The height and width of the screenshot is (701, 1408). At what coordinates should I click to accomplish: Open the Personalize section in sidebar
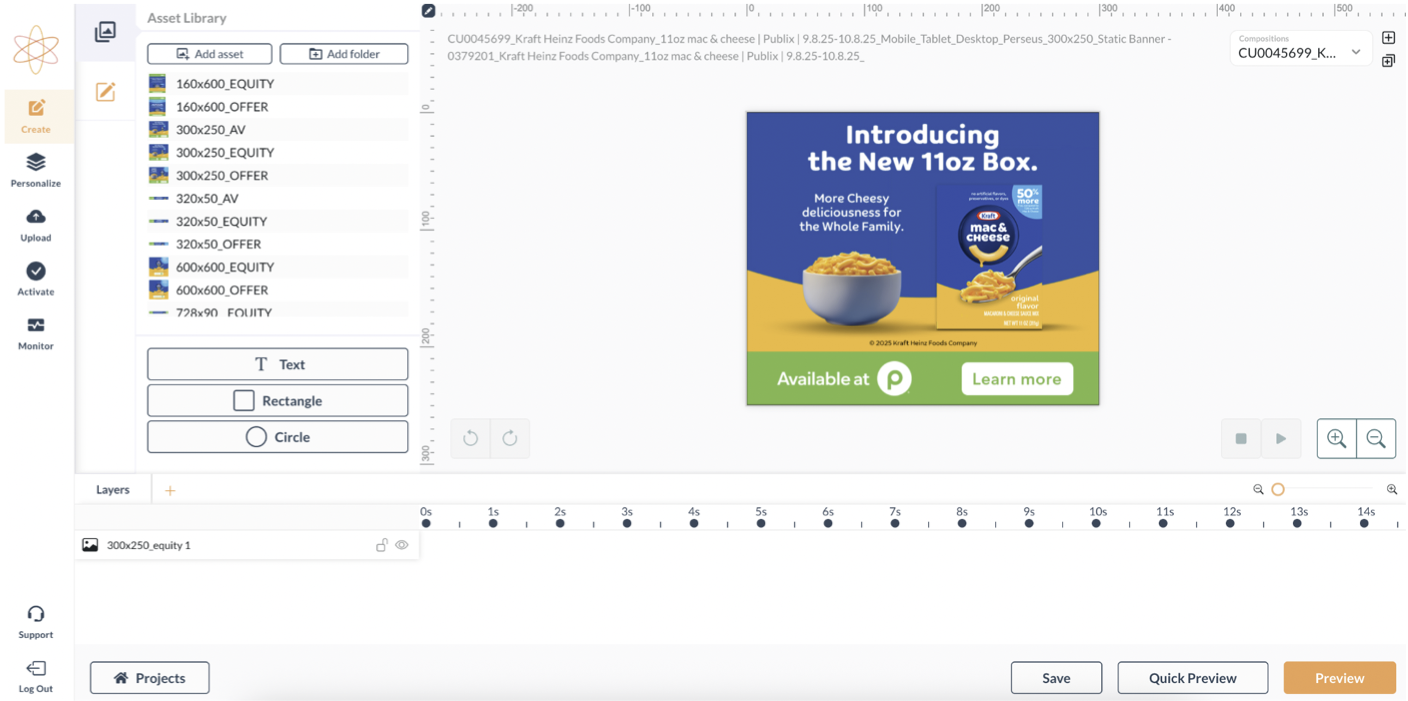pos(36,170)
